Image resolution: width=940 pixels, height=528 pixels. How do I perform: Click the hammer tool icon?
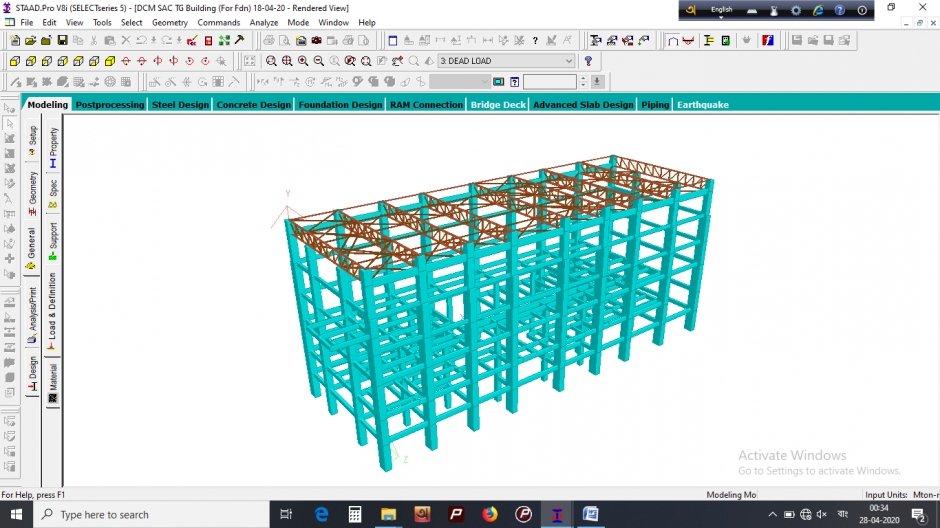[x=240, y=41]
